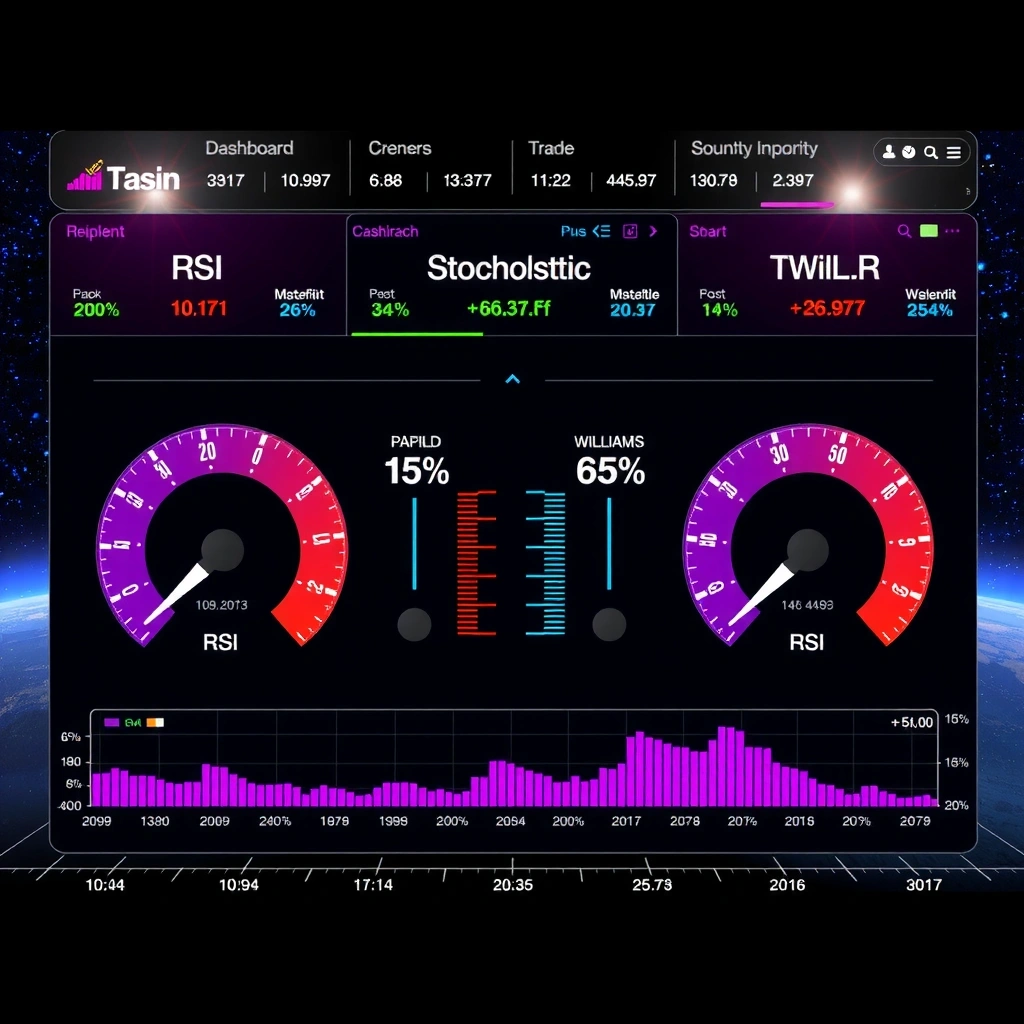This screenshot has width=1024, height=1024.
Task: Click the white search icon in top bar
Action: 931,152
